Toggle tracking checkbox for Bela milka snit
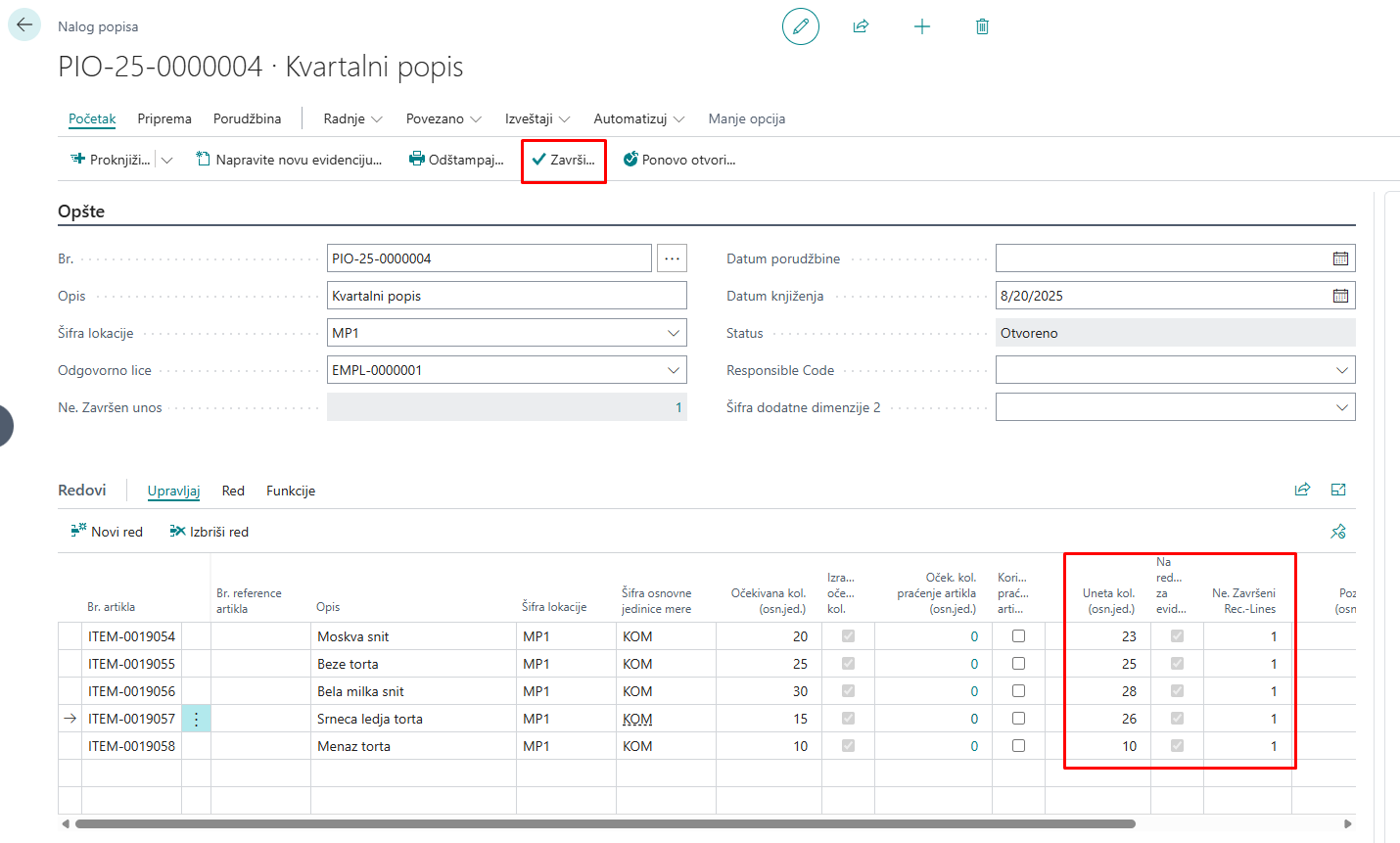 pos(1018,691)
